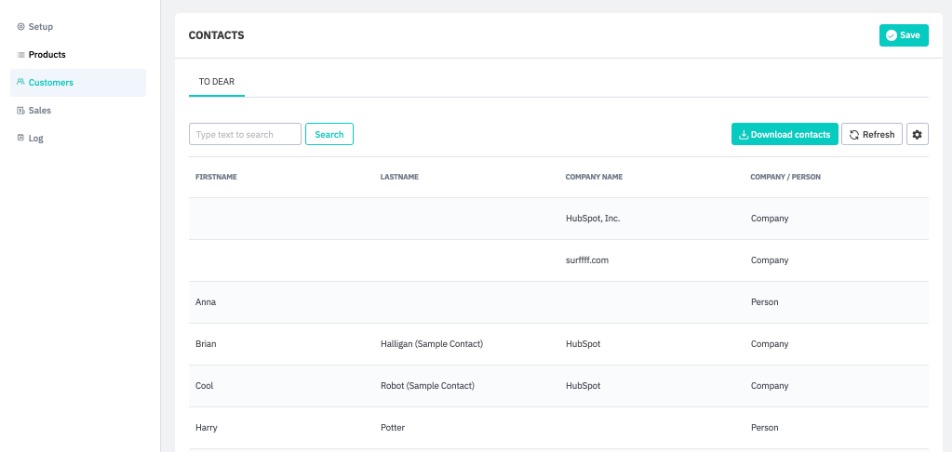The image size is (952, 452).
Task: Sort by the COMPANY NAME column header
Action: [x=594, y=177]
